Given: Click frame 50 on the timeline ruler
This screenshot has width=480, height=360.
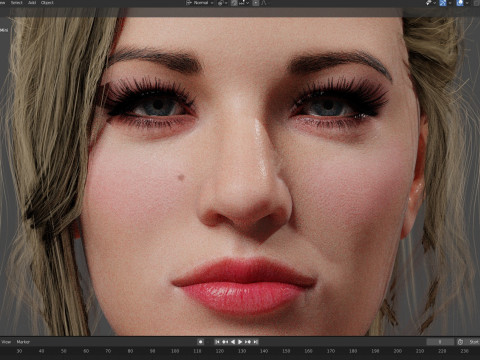Looking at the screenshot, I should click(x=64, y=351).
